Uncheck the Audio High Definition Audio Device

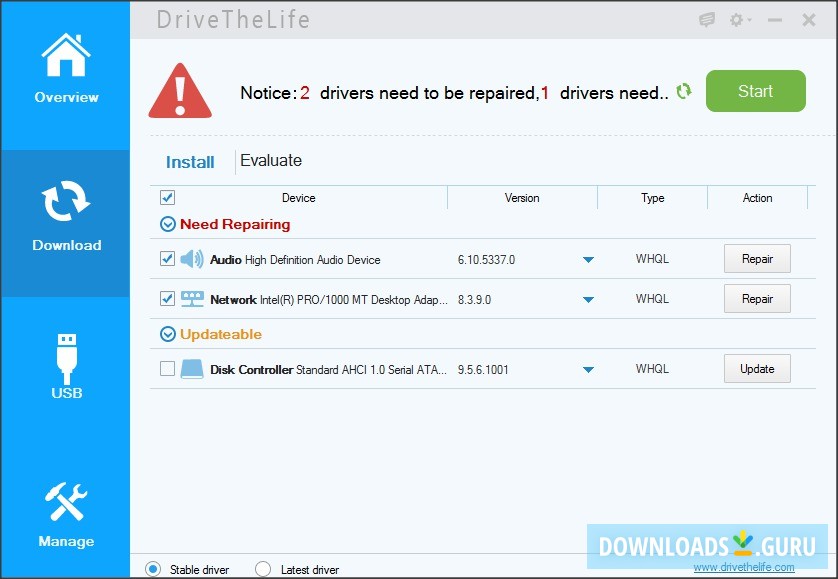pos(167,258)
